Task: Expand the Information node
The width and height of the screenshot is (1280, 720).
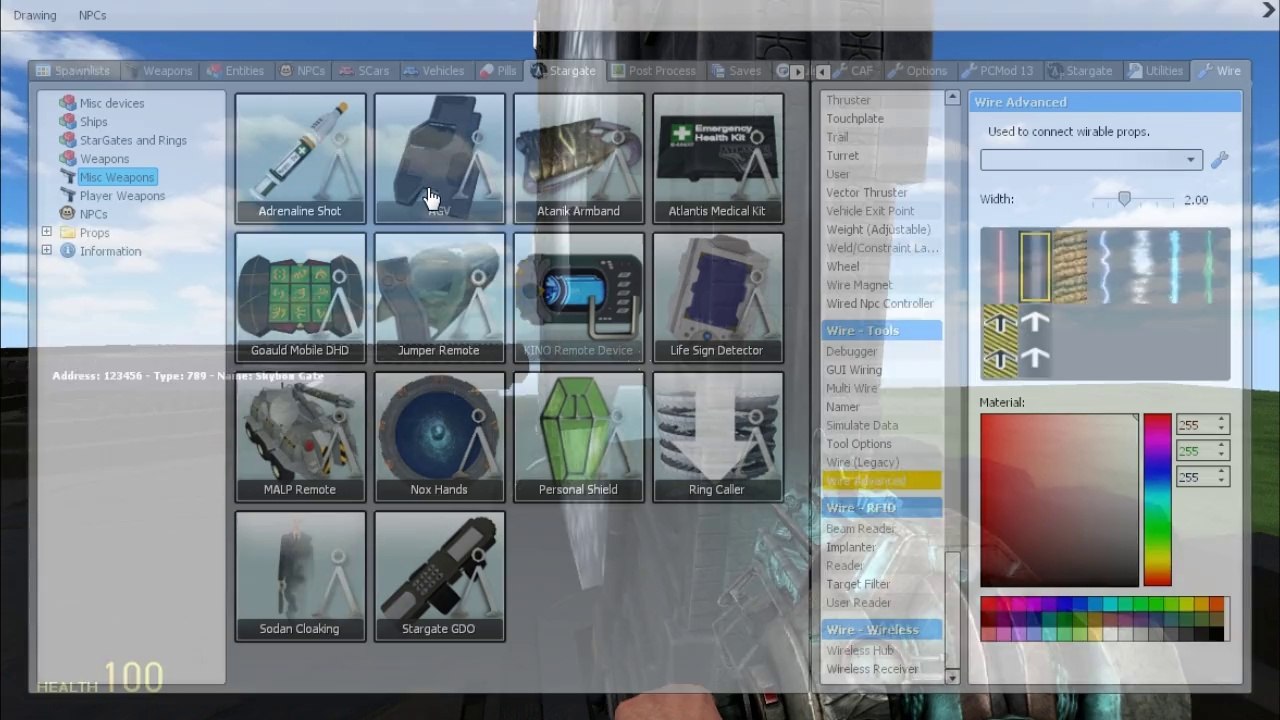Action: [46, 251]
